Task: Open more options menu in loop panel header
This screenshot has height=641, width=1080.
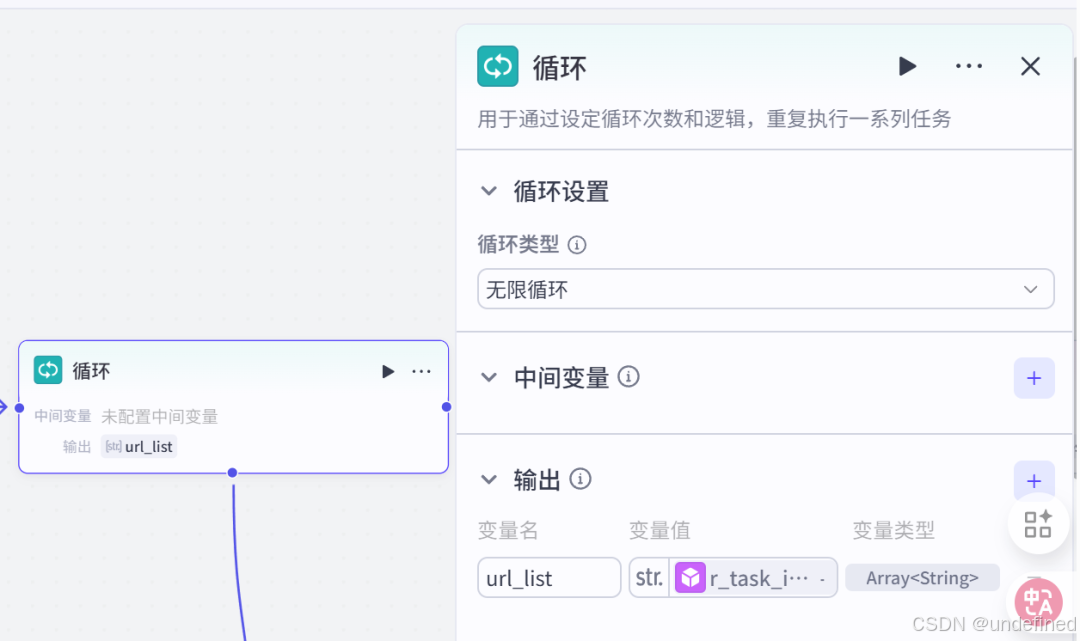Action: pos(968,67)
